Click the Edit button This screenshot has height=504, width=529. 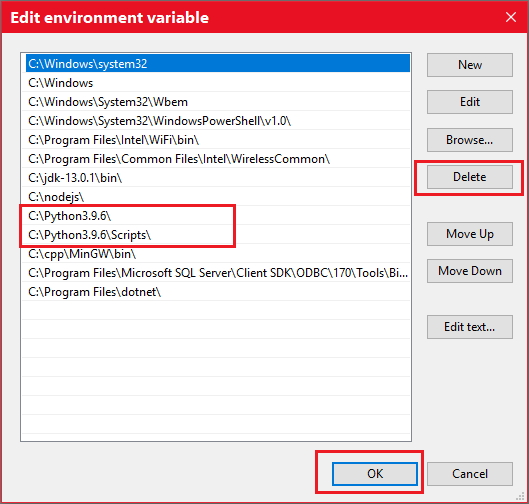(x=470, y=102)
